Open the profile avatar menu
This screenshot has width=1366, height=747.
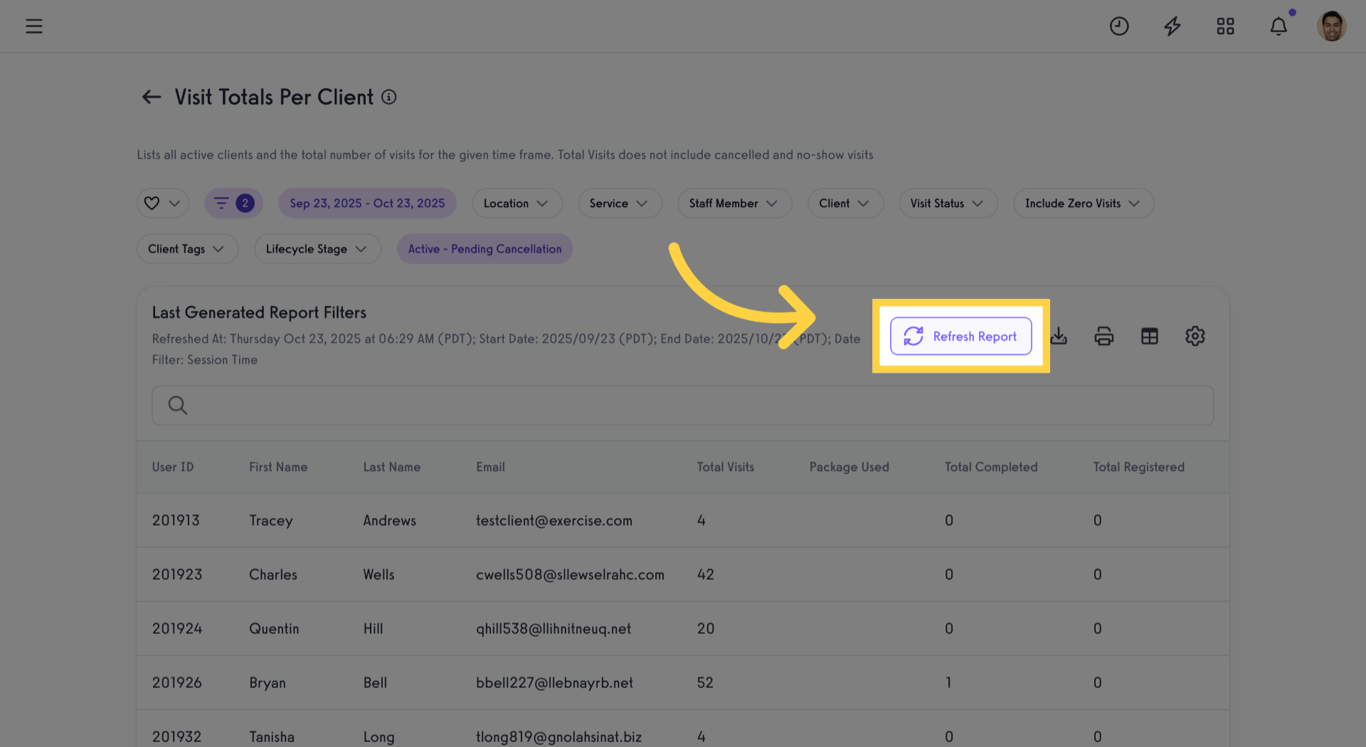click(1332, 26)
